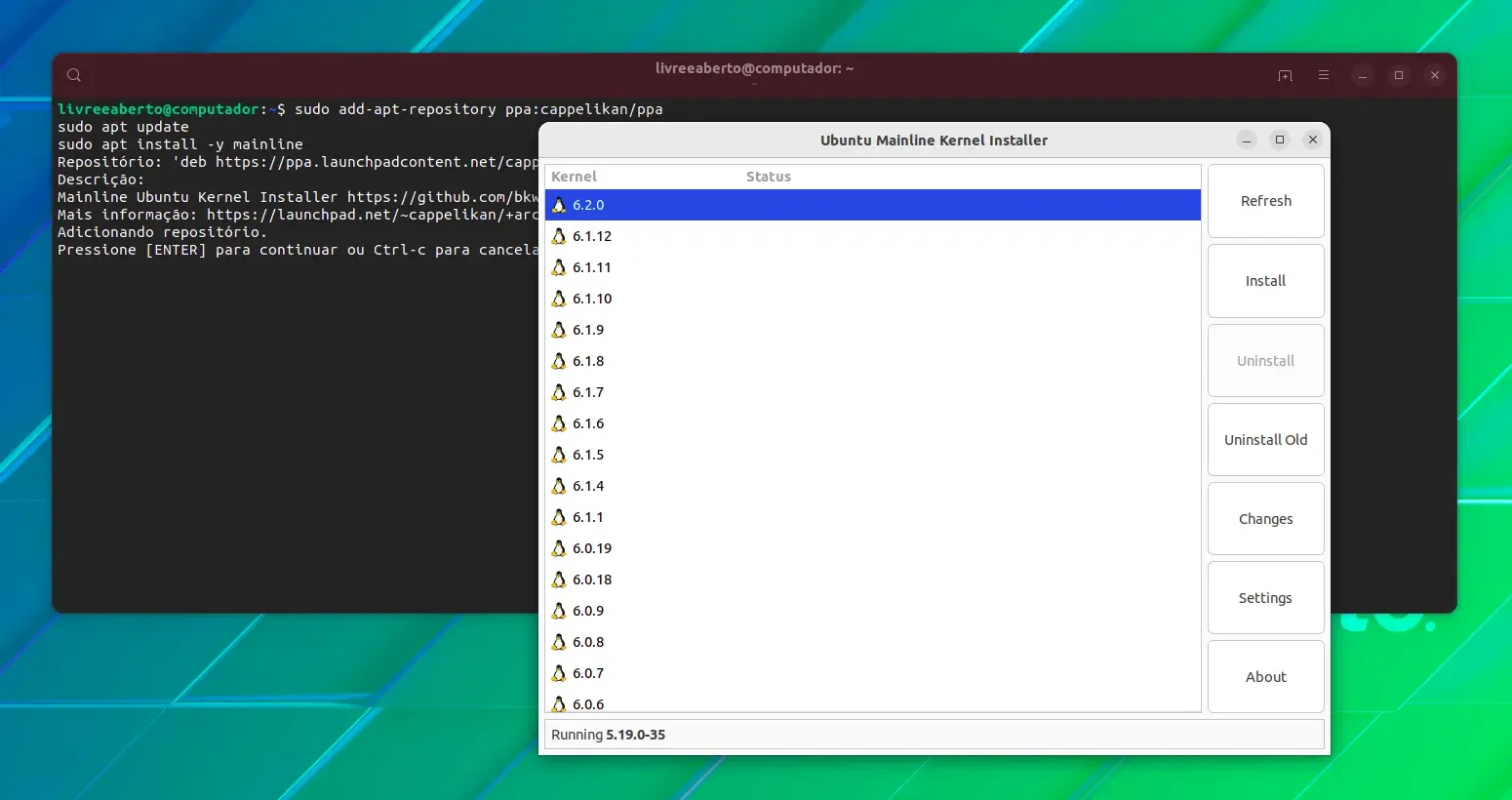
Task: Select kernel version 6.1.11 text
Action: (592, 267)
